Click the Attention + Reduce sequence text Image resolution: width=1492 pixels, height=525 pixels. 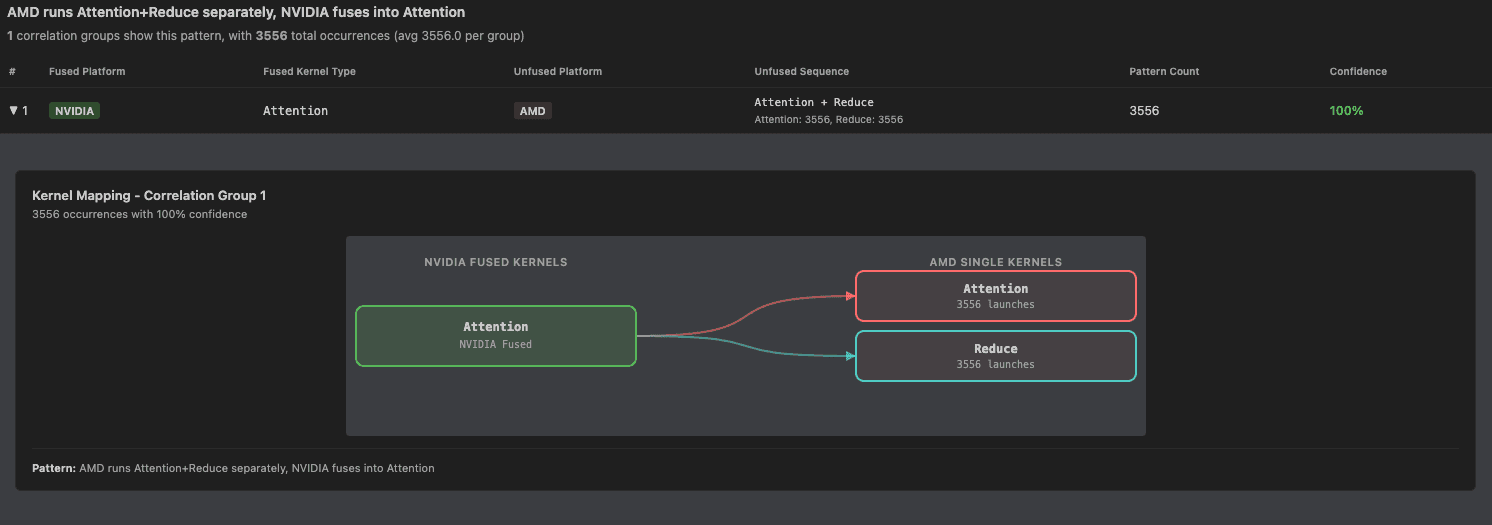(x=813, y=102)
